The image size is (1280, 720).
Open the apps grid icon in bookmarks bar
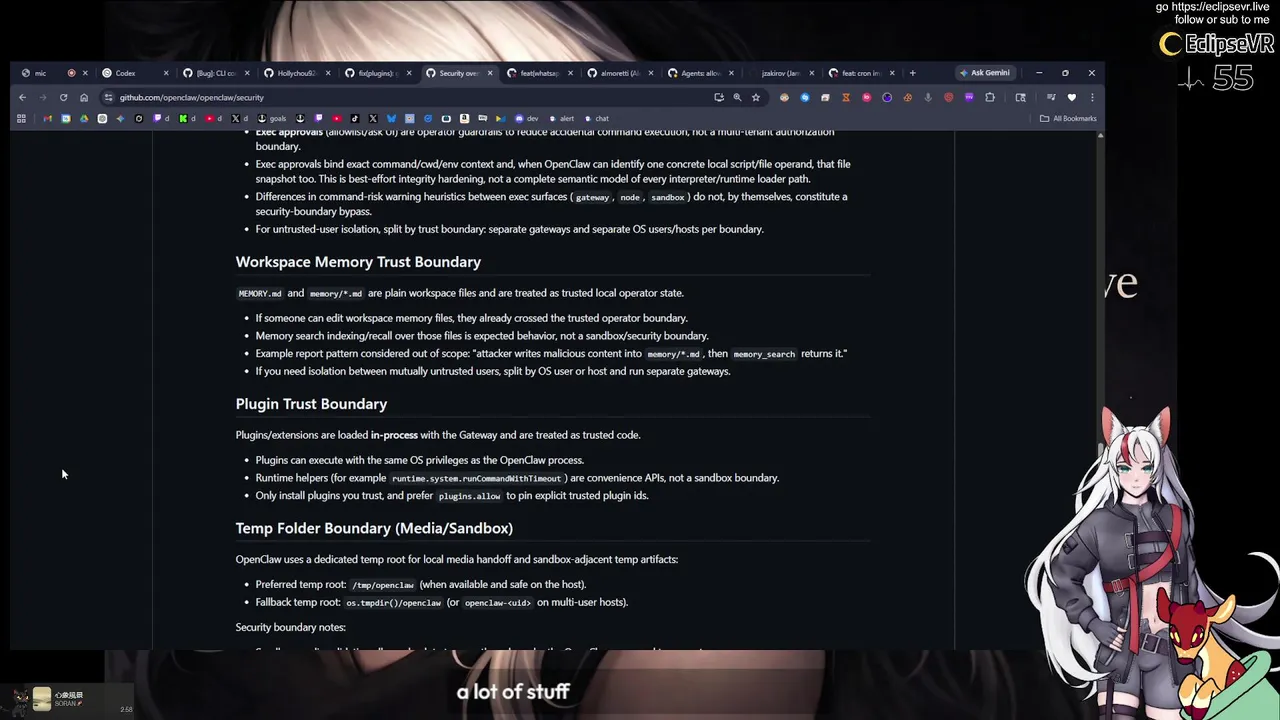21,118
